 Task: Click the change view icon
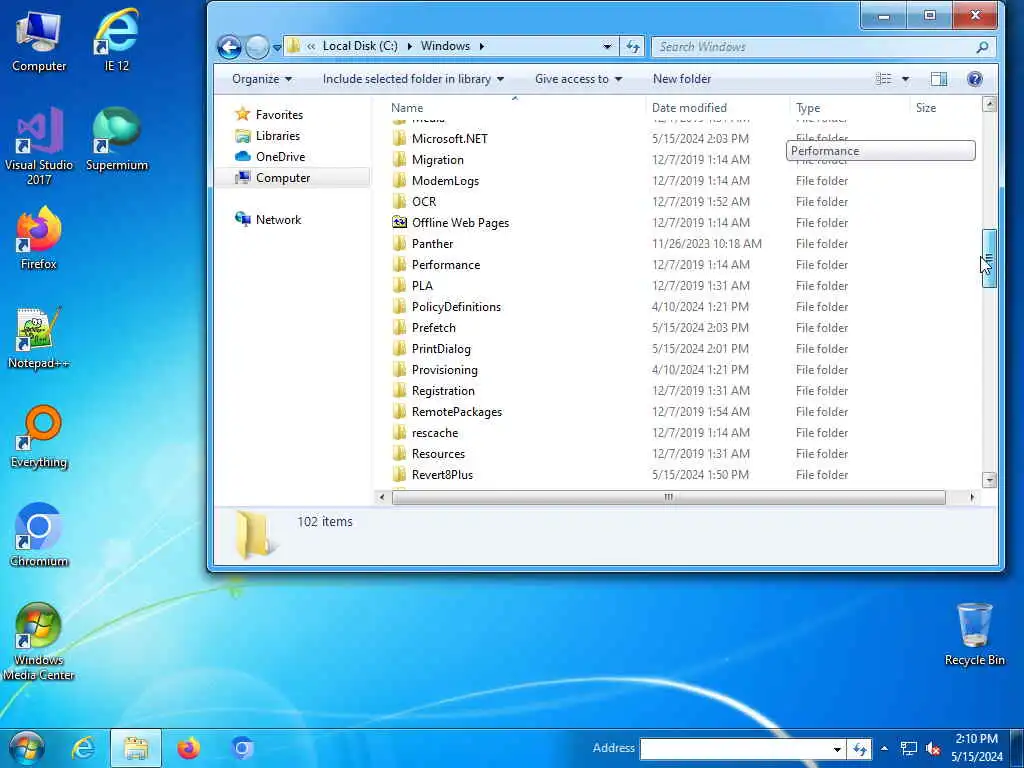884,79
